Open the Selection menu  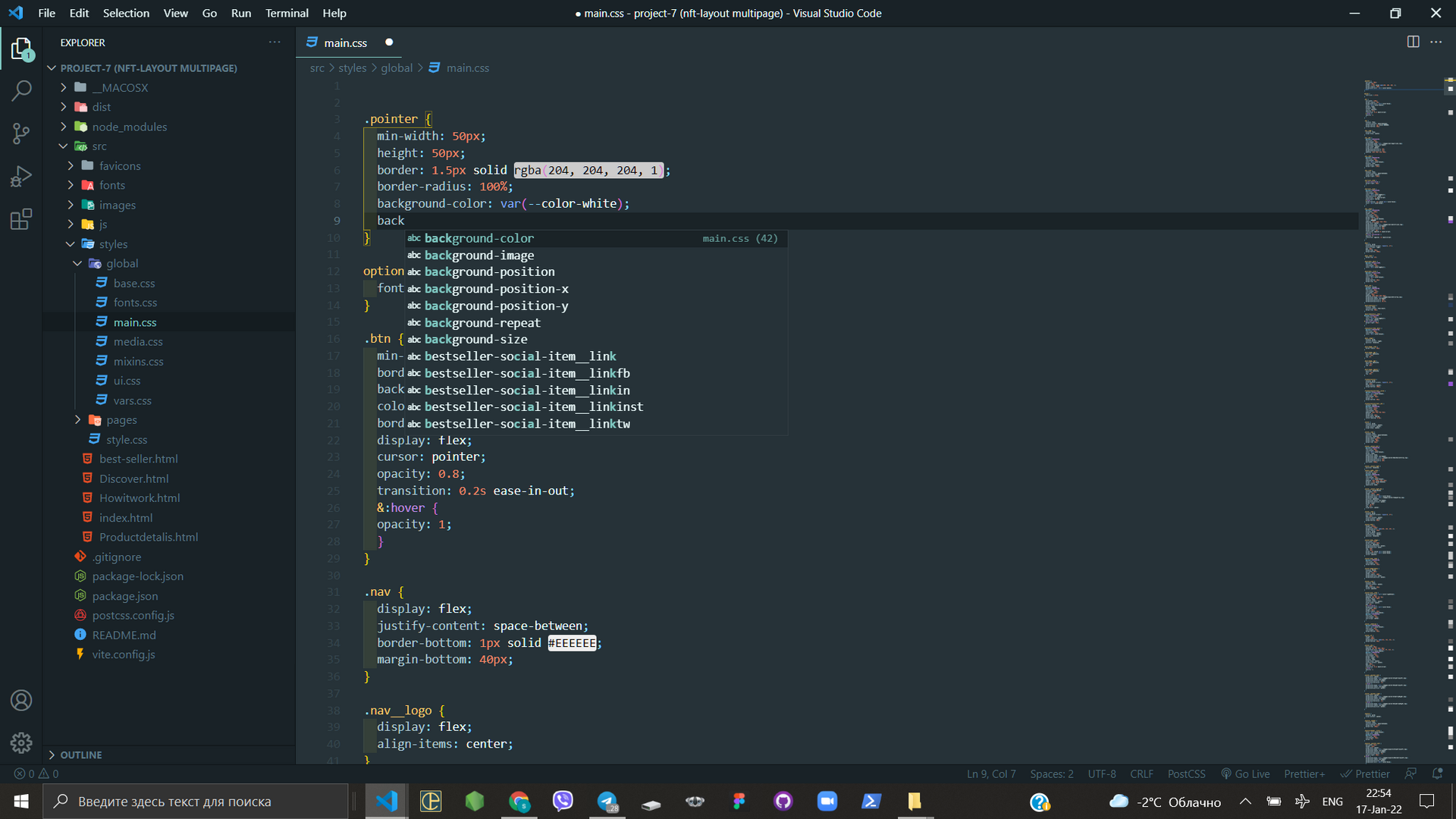[126, 13]
